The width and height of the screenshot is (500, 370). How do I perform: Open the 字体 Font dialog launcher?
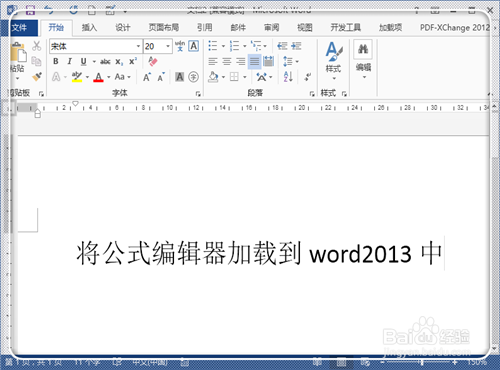(x=198, y=94)
